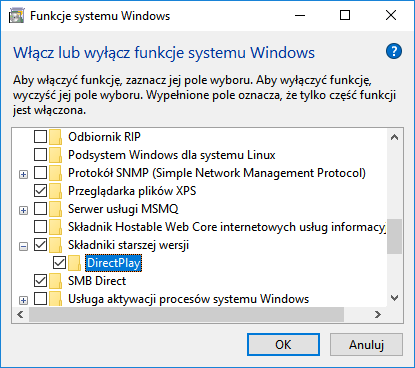Click the folder icon beside Odbiornik RIP
The height and width of the screenshot is (368, 415).
pos(56,137)
